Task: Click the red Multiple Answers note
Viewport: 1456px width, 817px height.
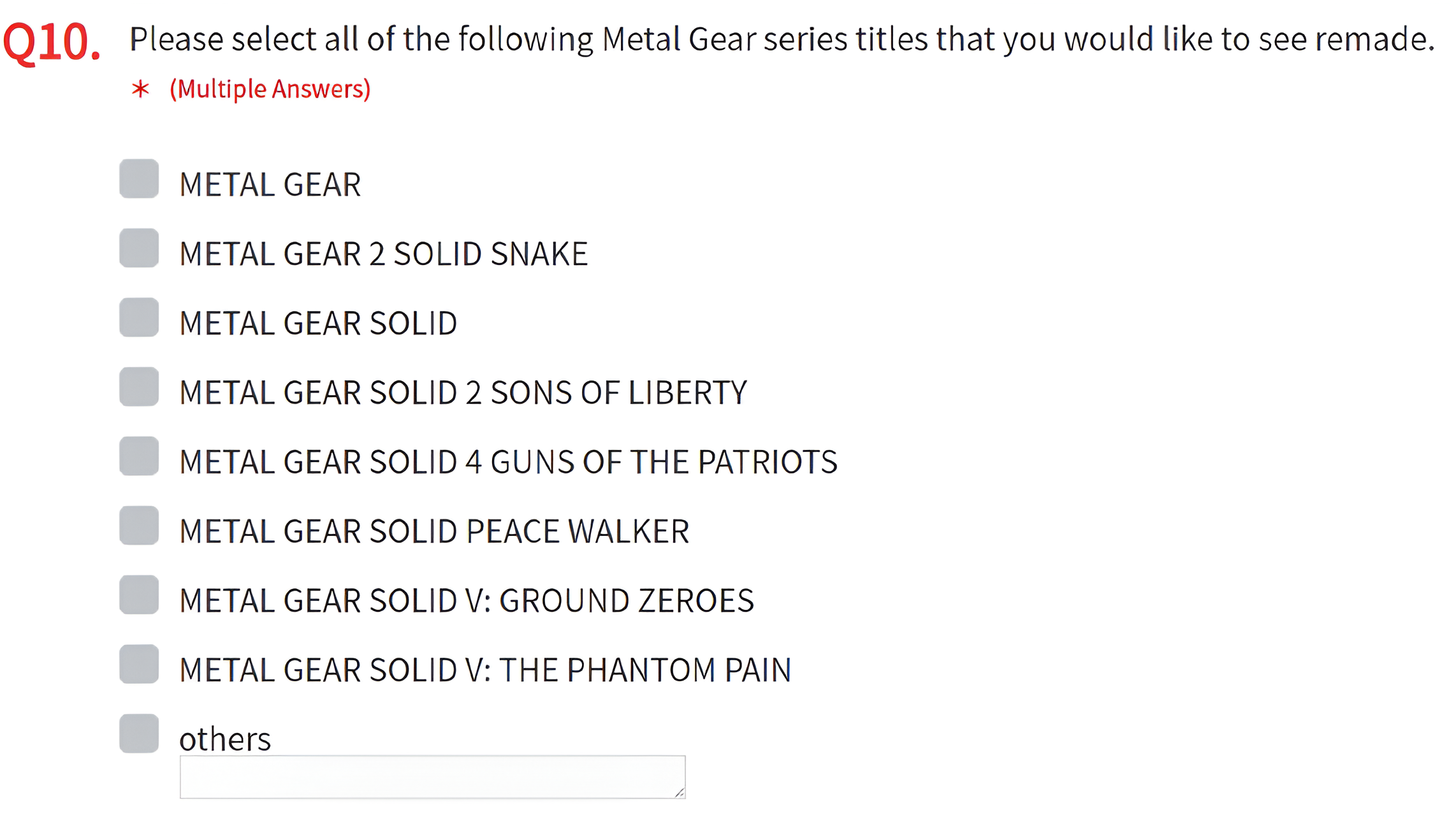Action: [270, 89]
